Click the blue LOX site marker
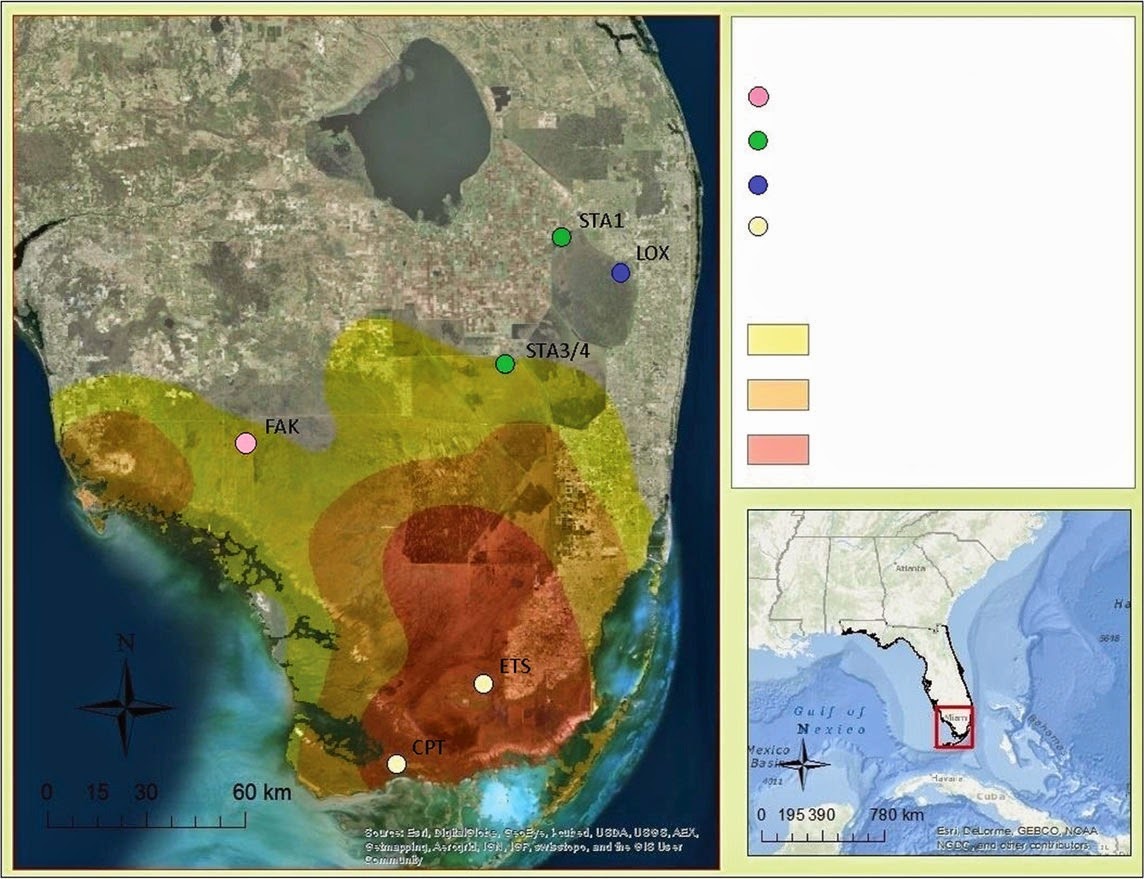The height and width of the screenshot is (879, 1144). click(620, 273)
